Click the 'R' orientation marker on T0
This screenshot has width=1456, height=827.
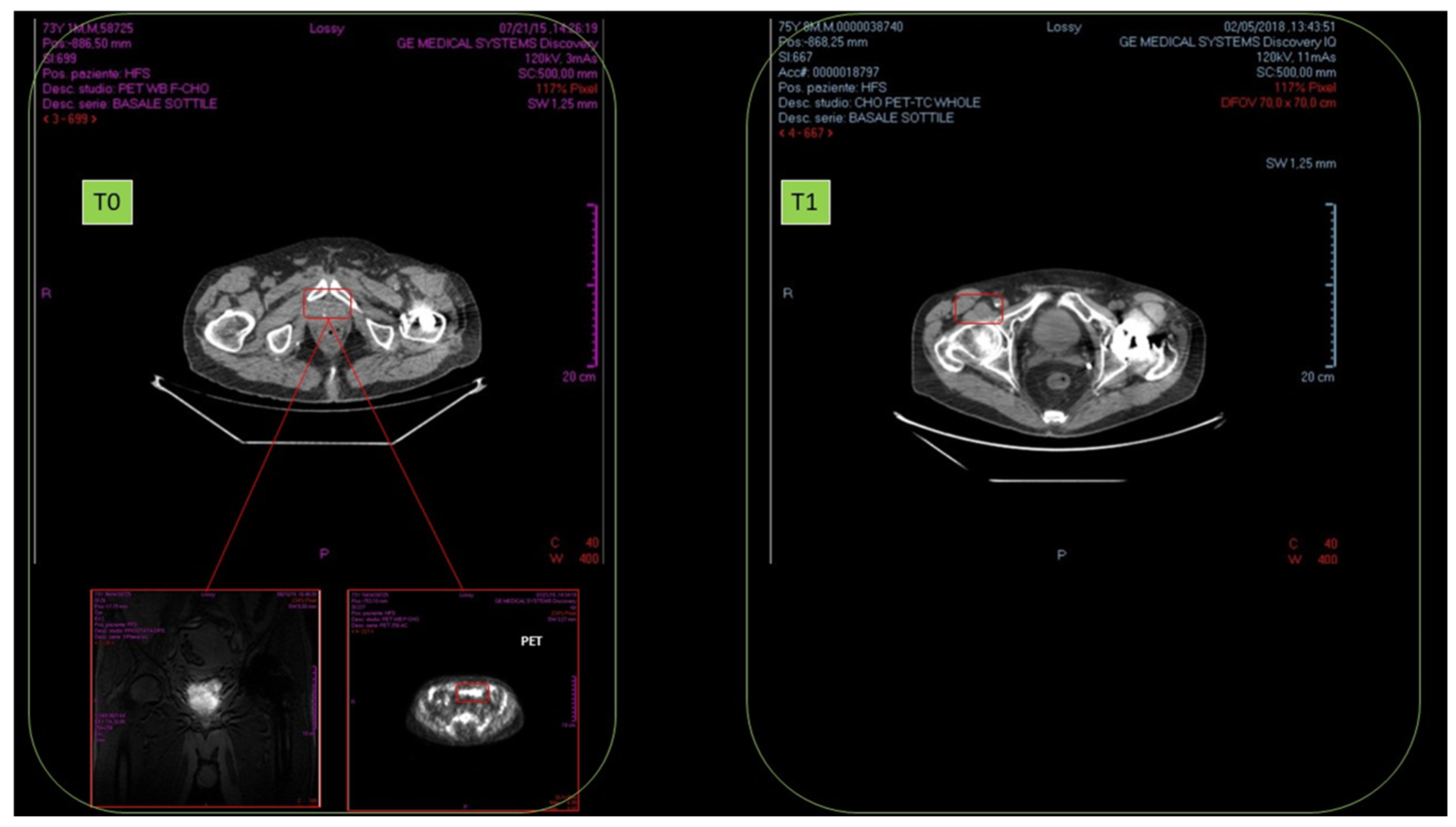pyautogui.click(x=46, y=294)
